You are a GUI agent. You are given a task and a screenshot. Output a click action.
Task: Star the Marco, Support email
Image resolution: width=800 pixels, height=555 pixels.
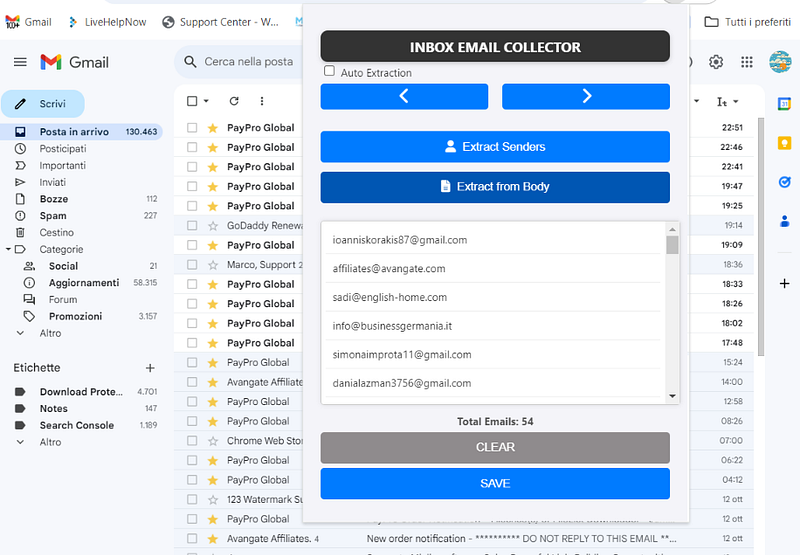pyautogui.click(x=213, y=265)
